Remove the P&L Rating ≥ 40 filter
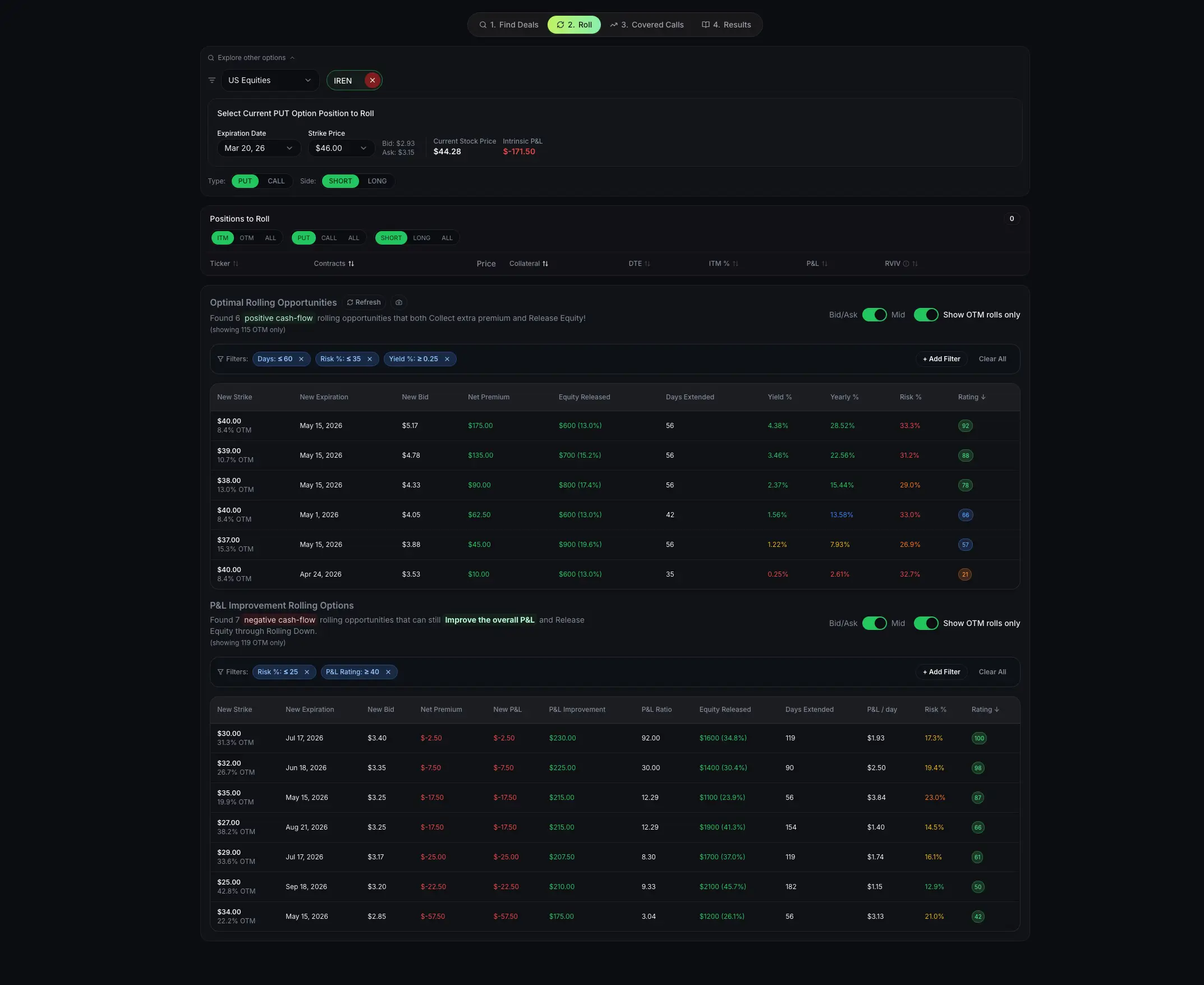This screenshot has width=1204, height=985. (388, 672)
